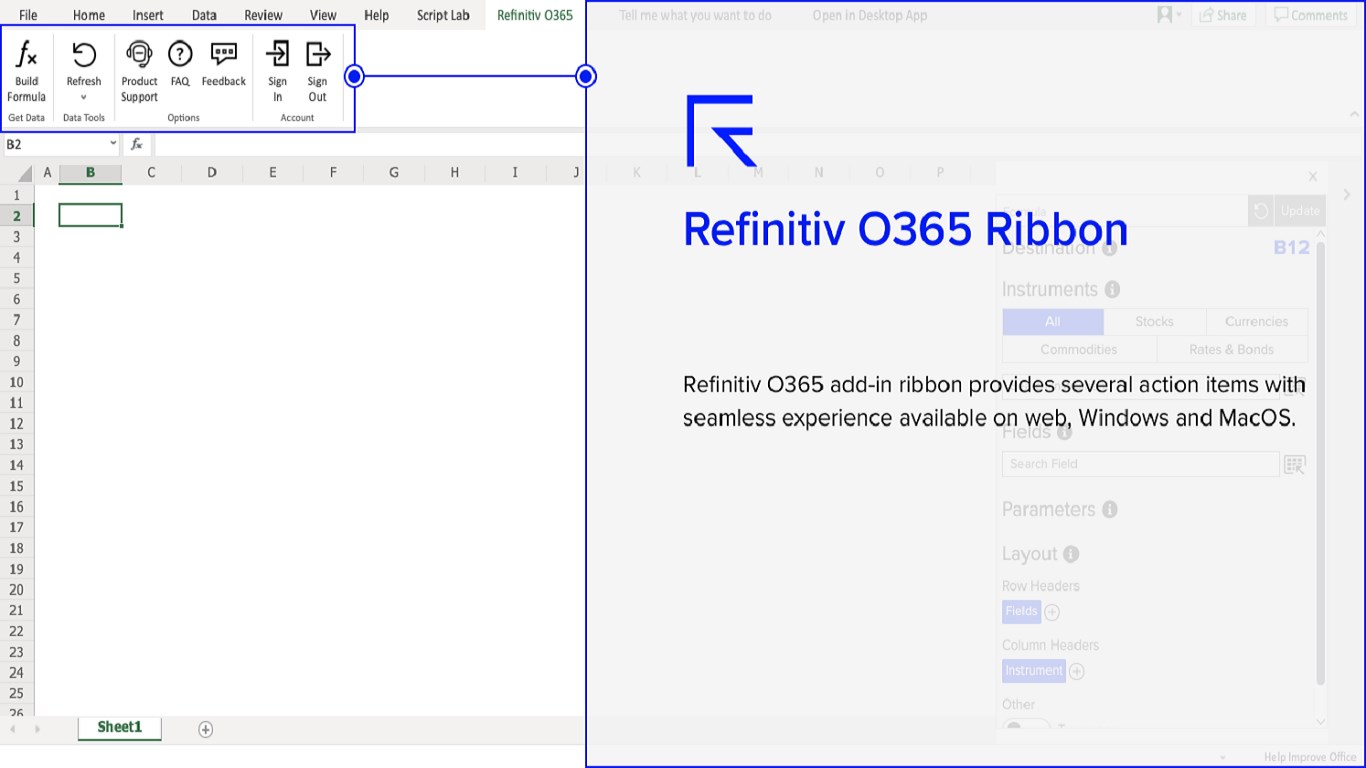Select the Stocks instruments filter

tap(1154, 322)
